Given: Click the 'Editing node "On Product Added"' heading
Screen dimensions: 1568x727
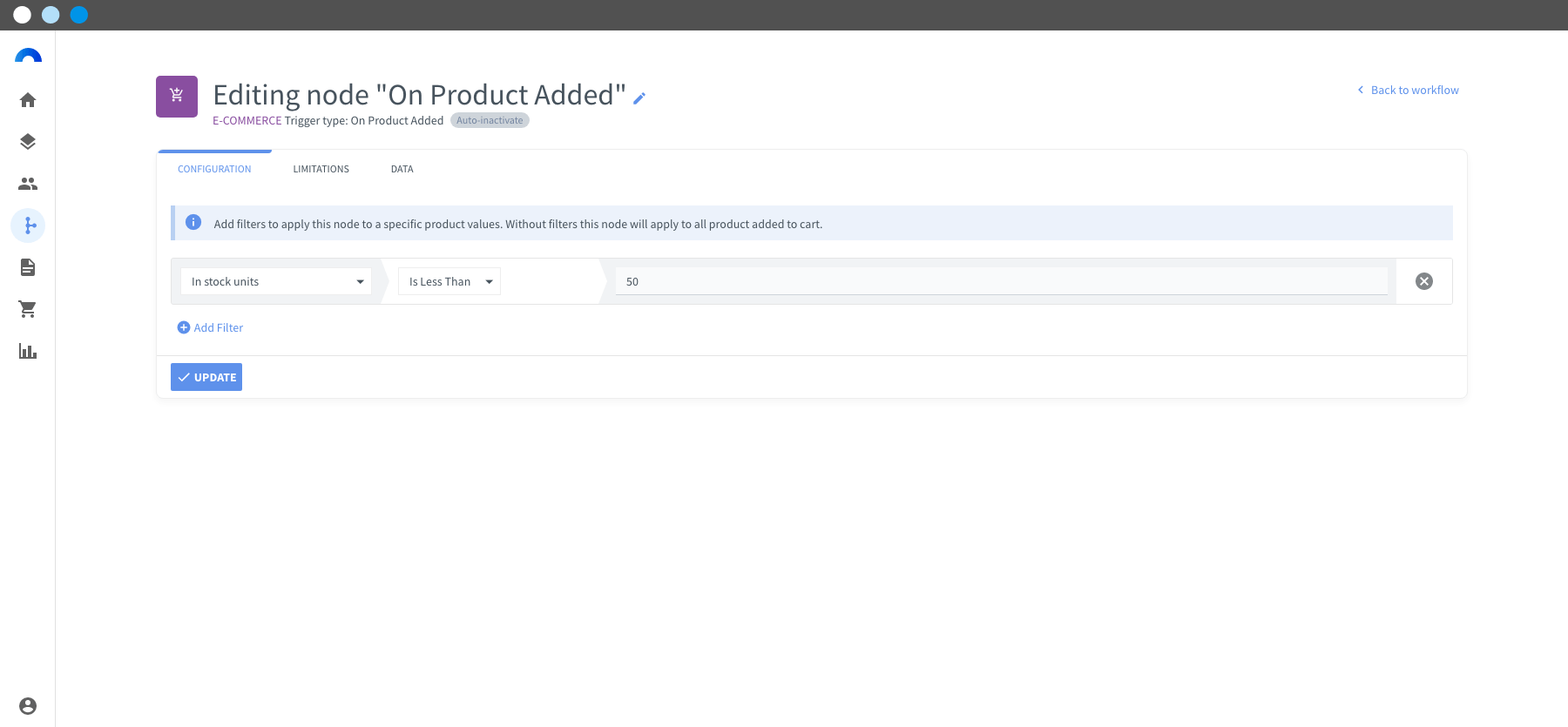Looking at the screenshot, I should point(420,94).
